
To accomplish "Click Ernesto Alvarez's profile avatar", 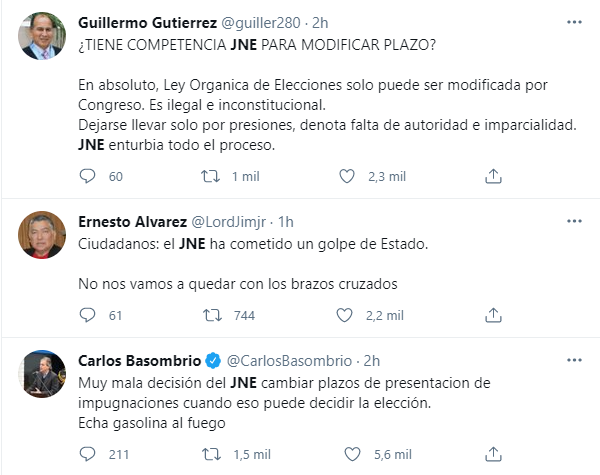I will pyautogui.click(x=43, y=235).
